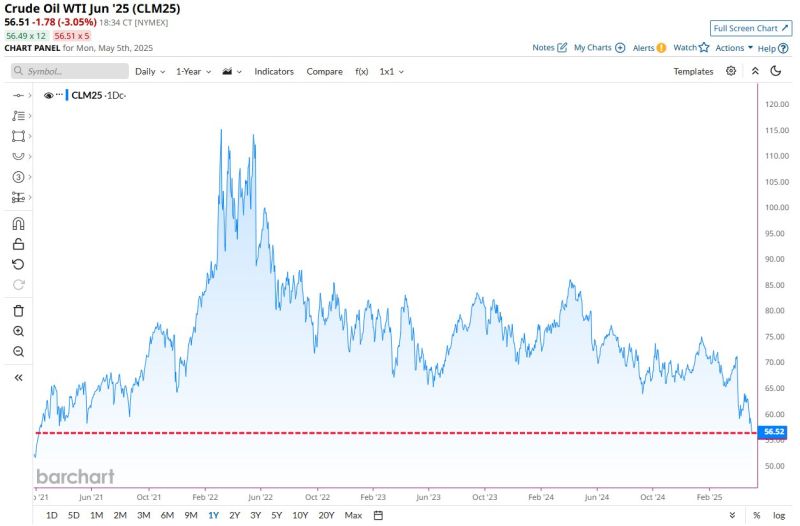Zoom out using the magnifier minus icon
Screen dimensions: 800x526
pos(18,351)
